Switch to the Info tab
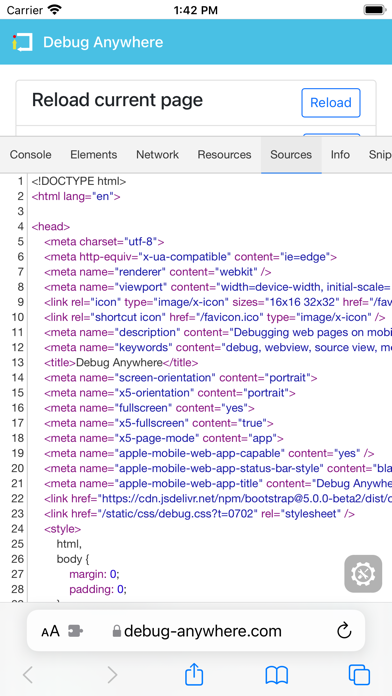 pos(340,154)
